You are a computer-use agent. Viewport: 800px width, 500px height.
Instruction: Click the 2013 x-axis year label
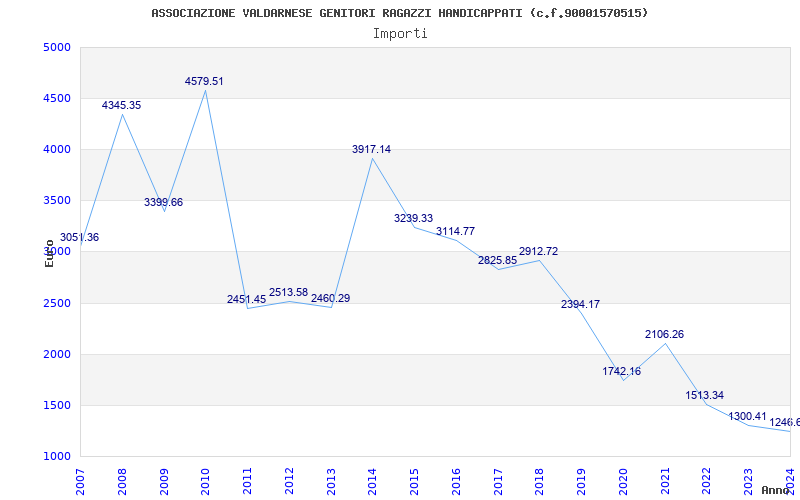[331, 482]
